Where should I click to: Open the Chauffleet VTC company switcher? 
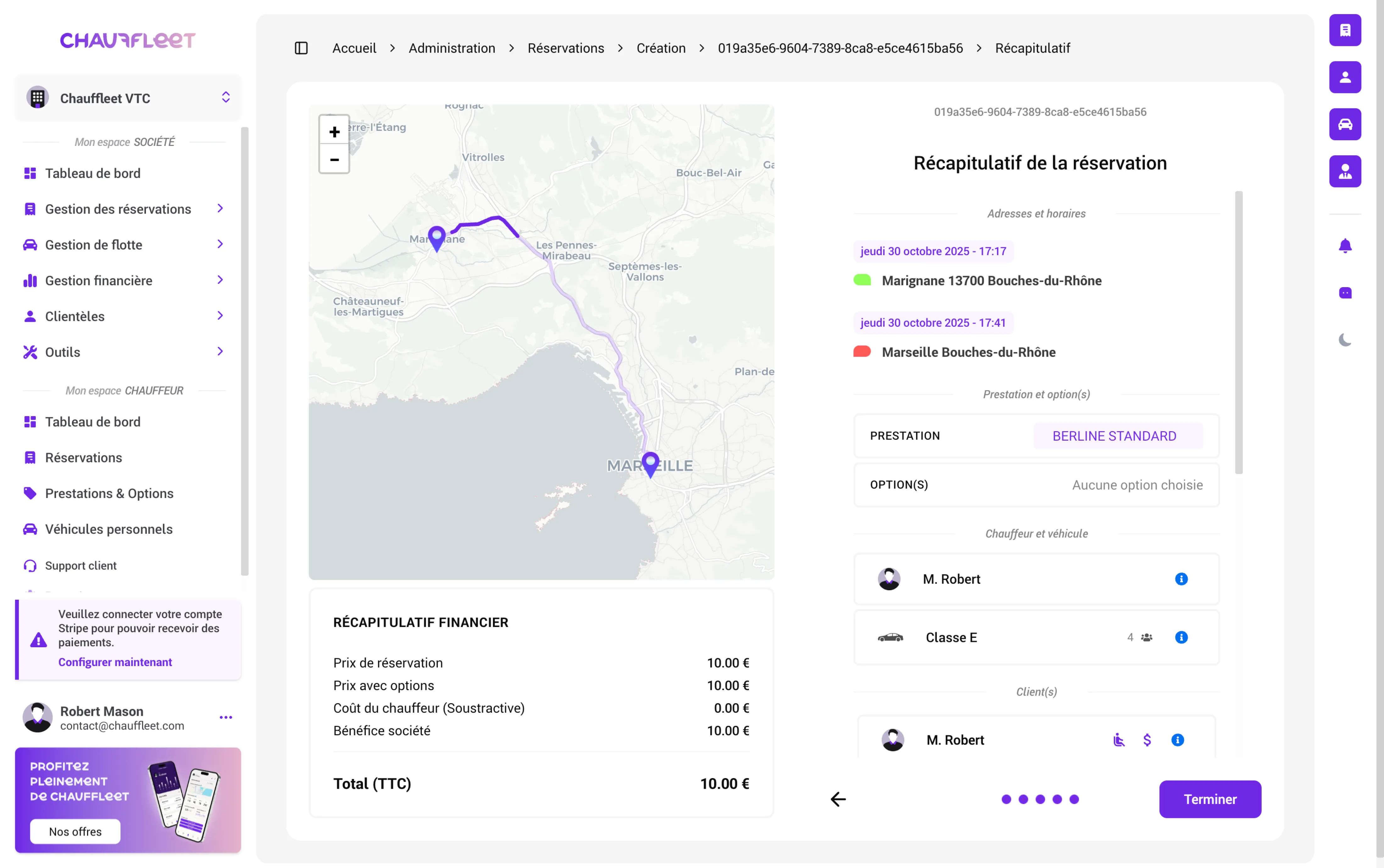[x=128, y=98]
